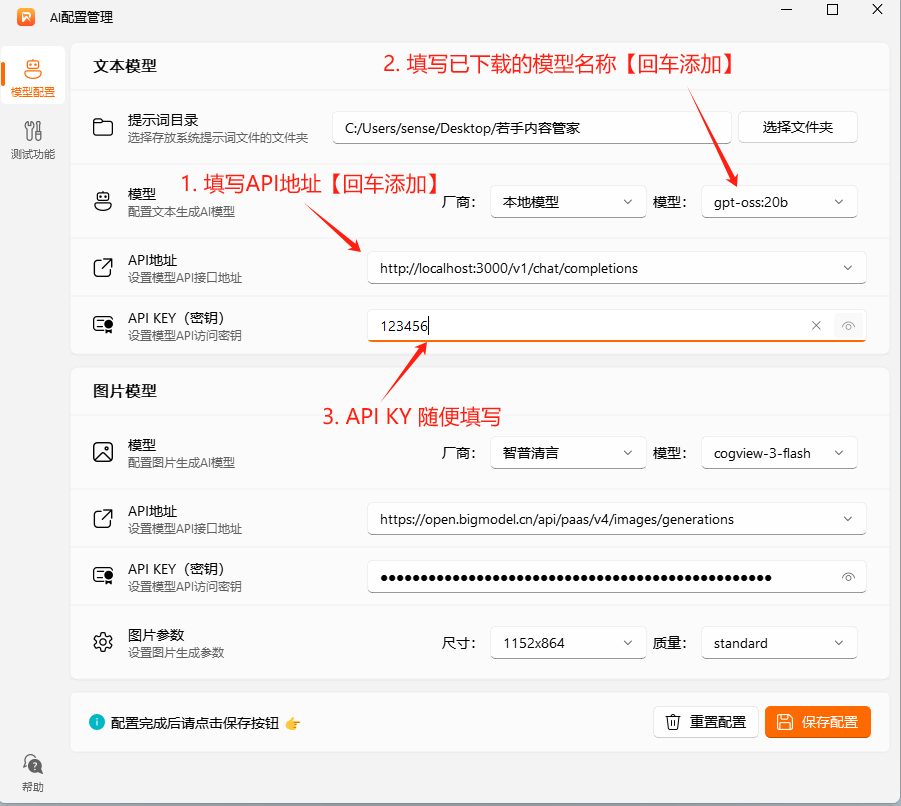
Task: Click the 选择文件夹 button
Action: point(797,127)
